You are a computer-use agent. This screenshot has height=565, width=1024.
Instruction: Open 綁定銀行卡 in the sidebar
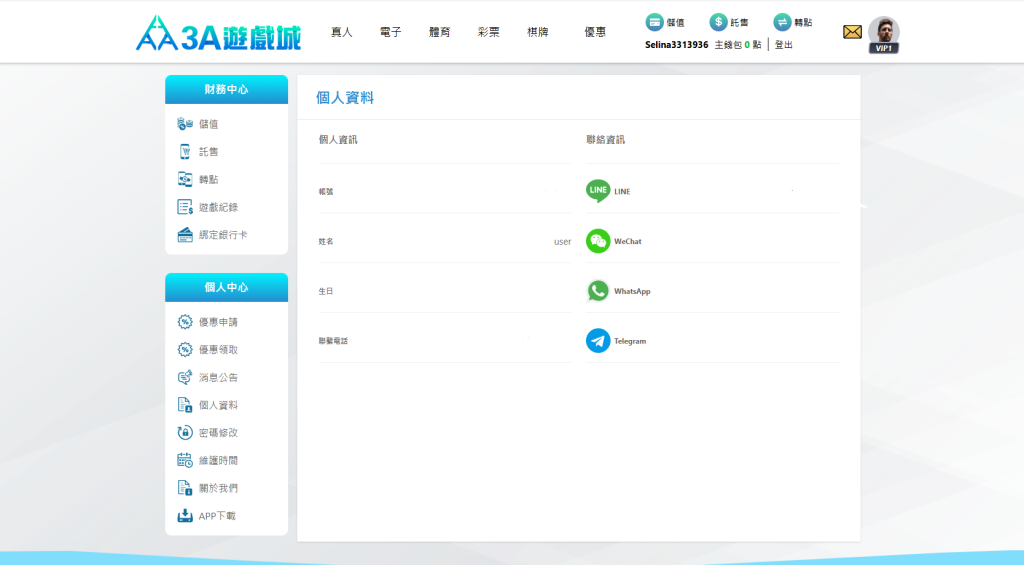[x=222, y=235]
